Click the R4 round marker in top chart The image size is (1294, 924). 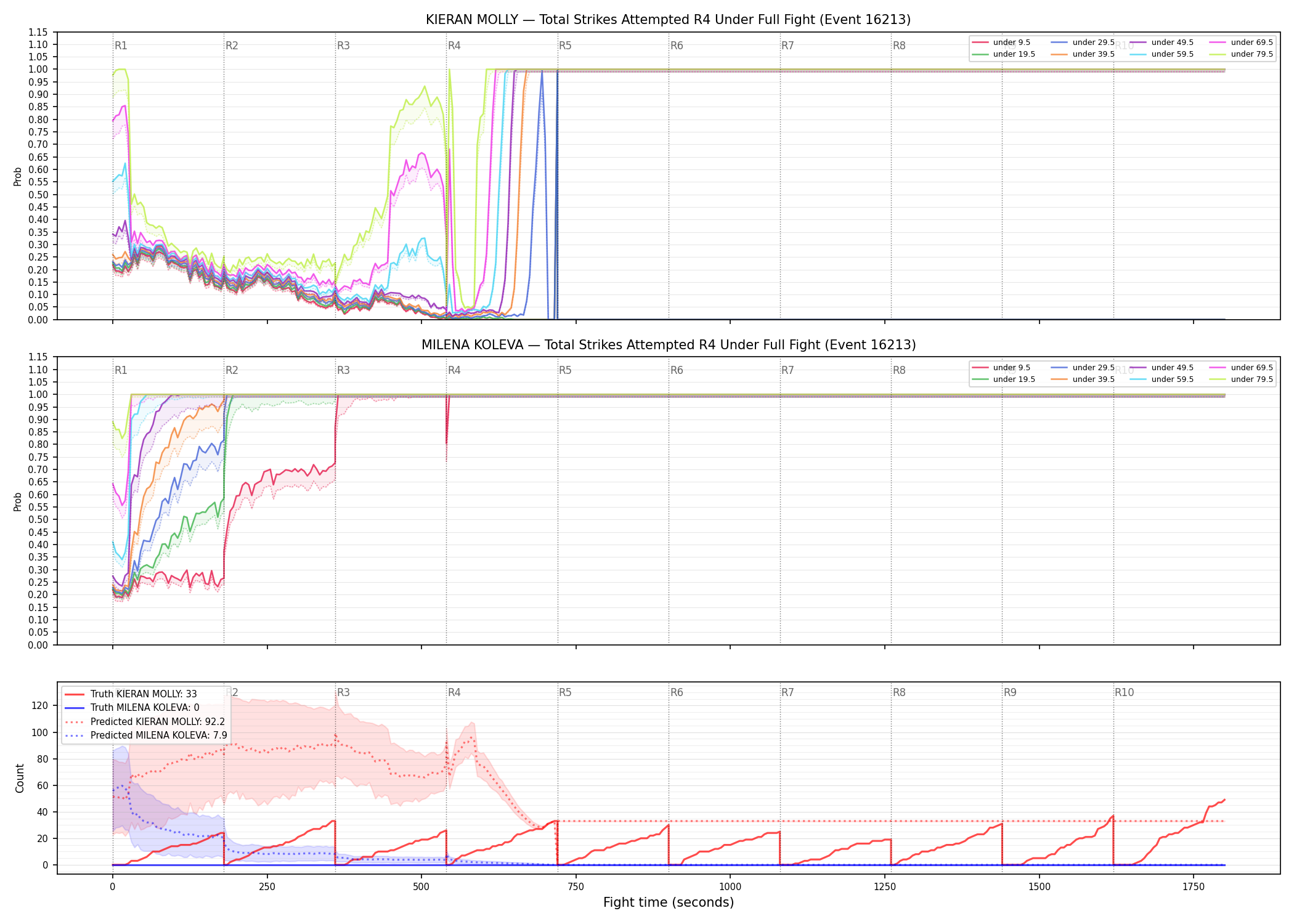pyautogui.click(x=454, y=46)
